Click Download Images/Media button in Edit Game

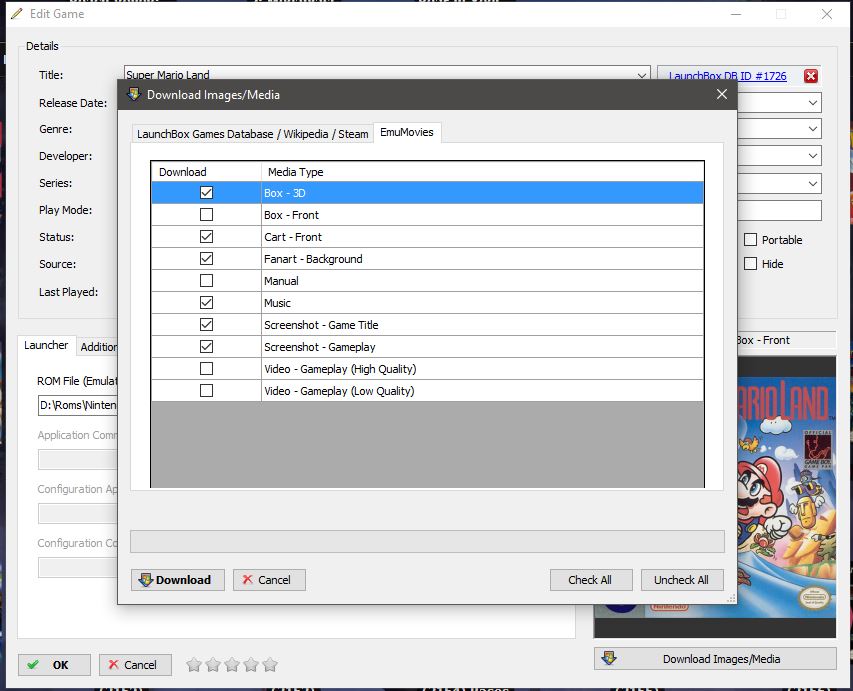click(715, 658)
